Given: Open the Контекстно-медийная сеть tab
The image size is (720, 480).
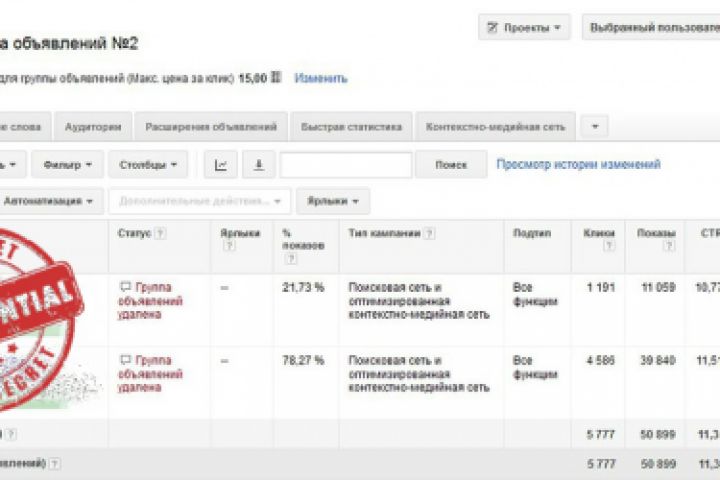Looking at the screenshot, I should click(x=495, y=127).
